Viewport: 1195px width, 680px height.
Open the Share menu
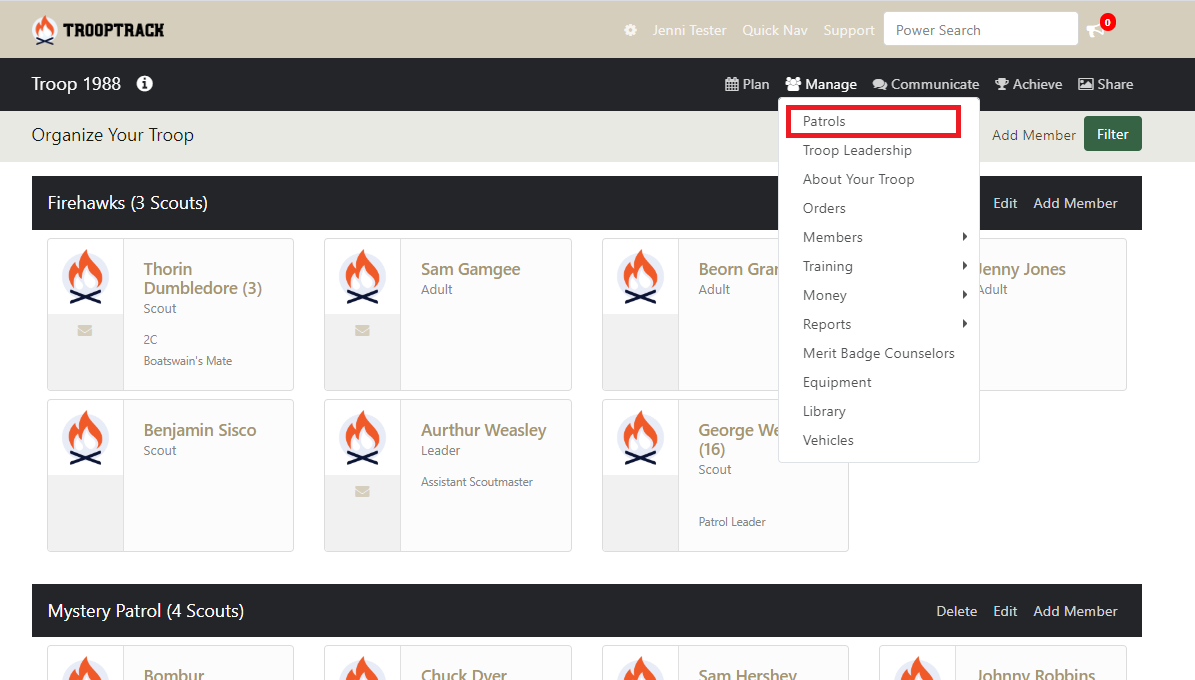[x=1106, y=84]
